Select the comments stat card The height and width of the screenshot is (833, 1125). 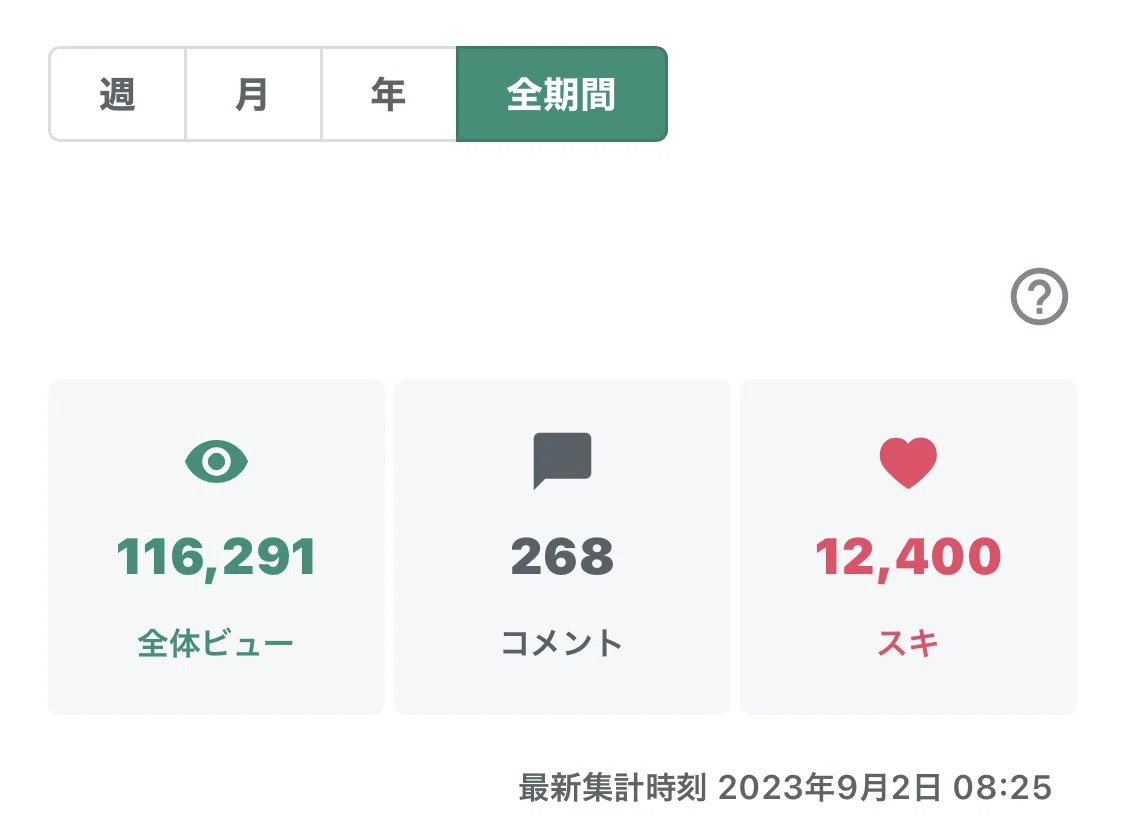click(x=562, y=547)
